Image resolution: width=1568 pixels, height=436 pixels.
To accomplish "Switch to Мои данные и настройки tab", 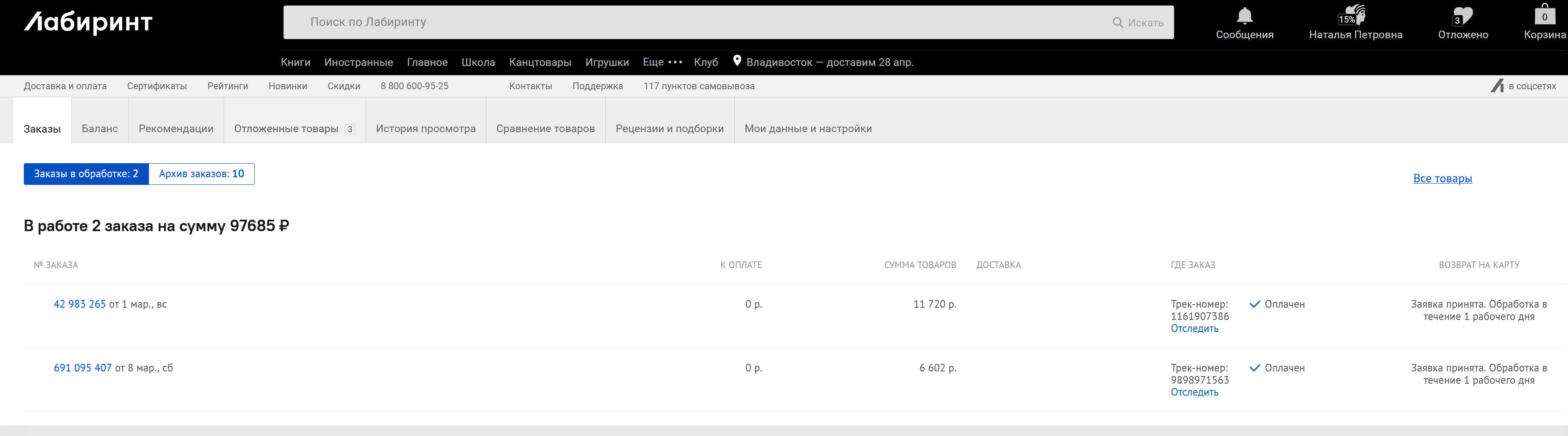I will pos(808,129).
